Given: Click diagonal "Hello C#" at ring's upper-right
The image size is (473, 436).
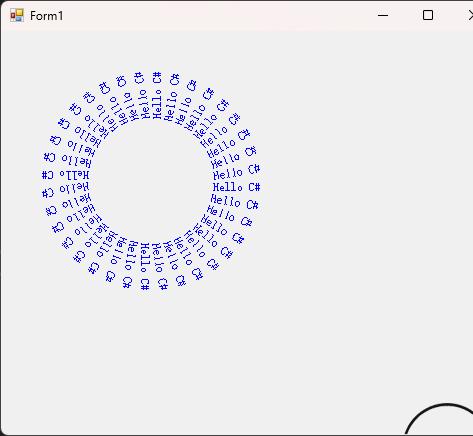Looking at the screenshot, I should (212, 119).
